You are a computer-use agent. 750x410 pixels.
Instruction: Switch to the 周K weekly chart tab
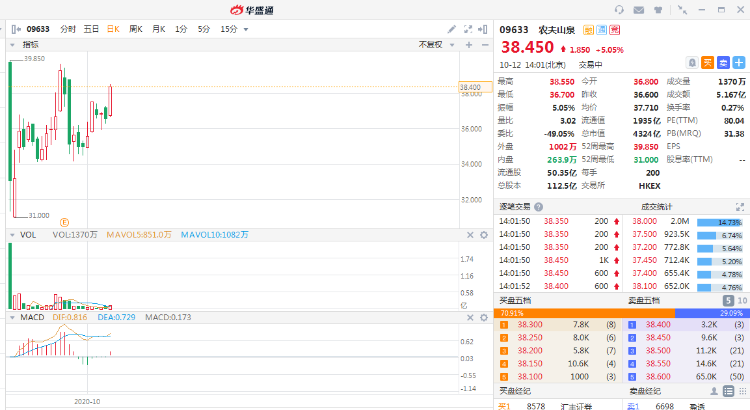tap(136, 29)
